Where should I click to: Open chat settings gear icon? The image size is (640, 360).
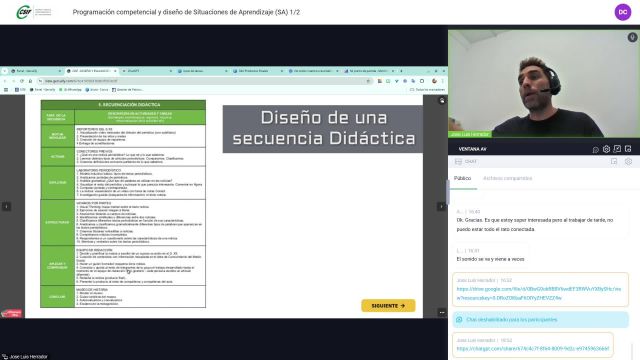[x=628, y=162]
